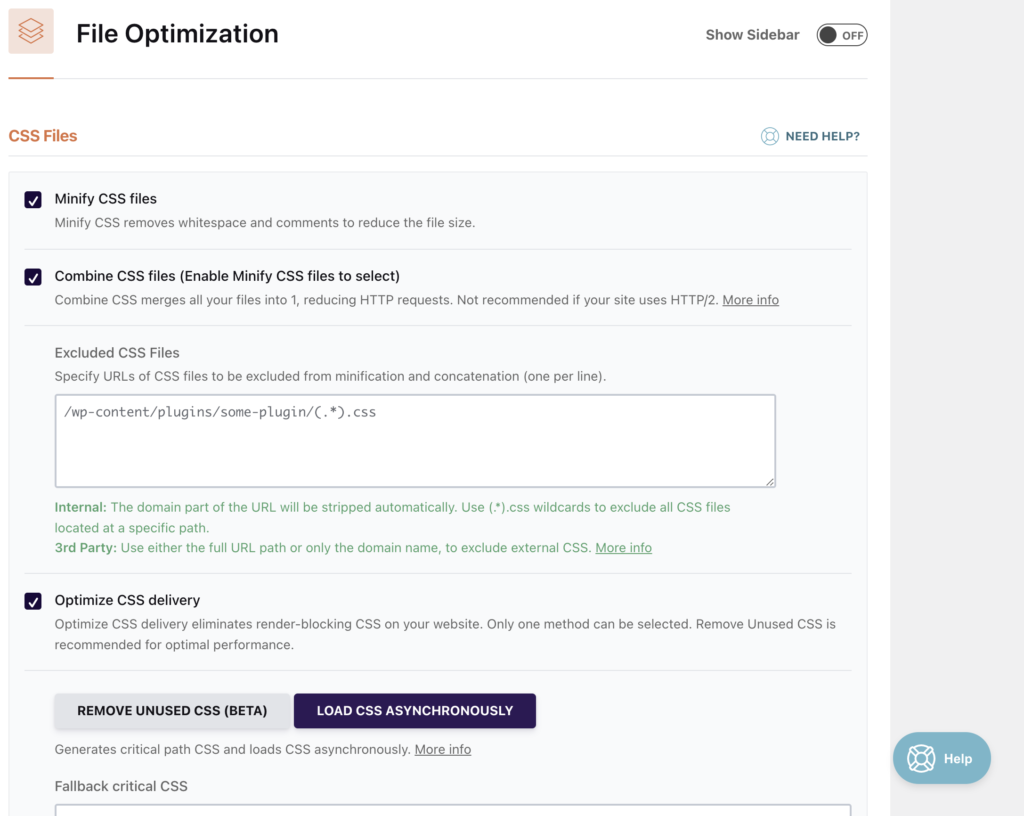Click the Minify CSS removes whitespace description

click(x=264, y=223)
